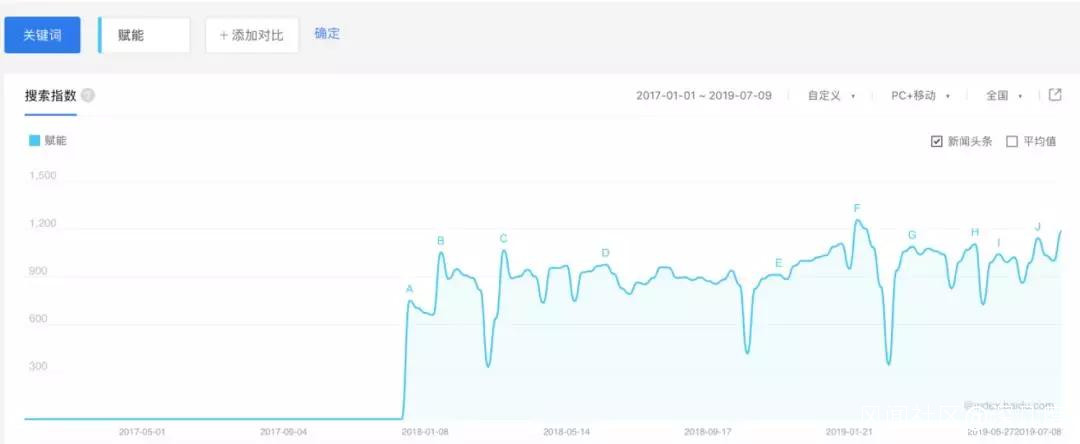Click the 1,200 y-axis value
Viewport: 1080px width, 444px height.
click(43, 224)
